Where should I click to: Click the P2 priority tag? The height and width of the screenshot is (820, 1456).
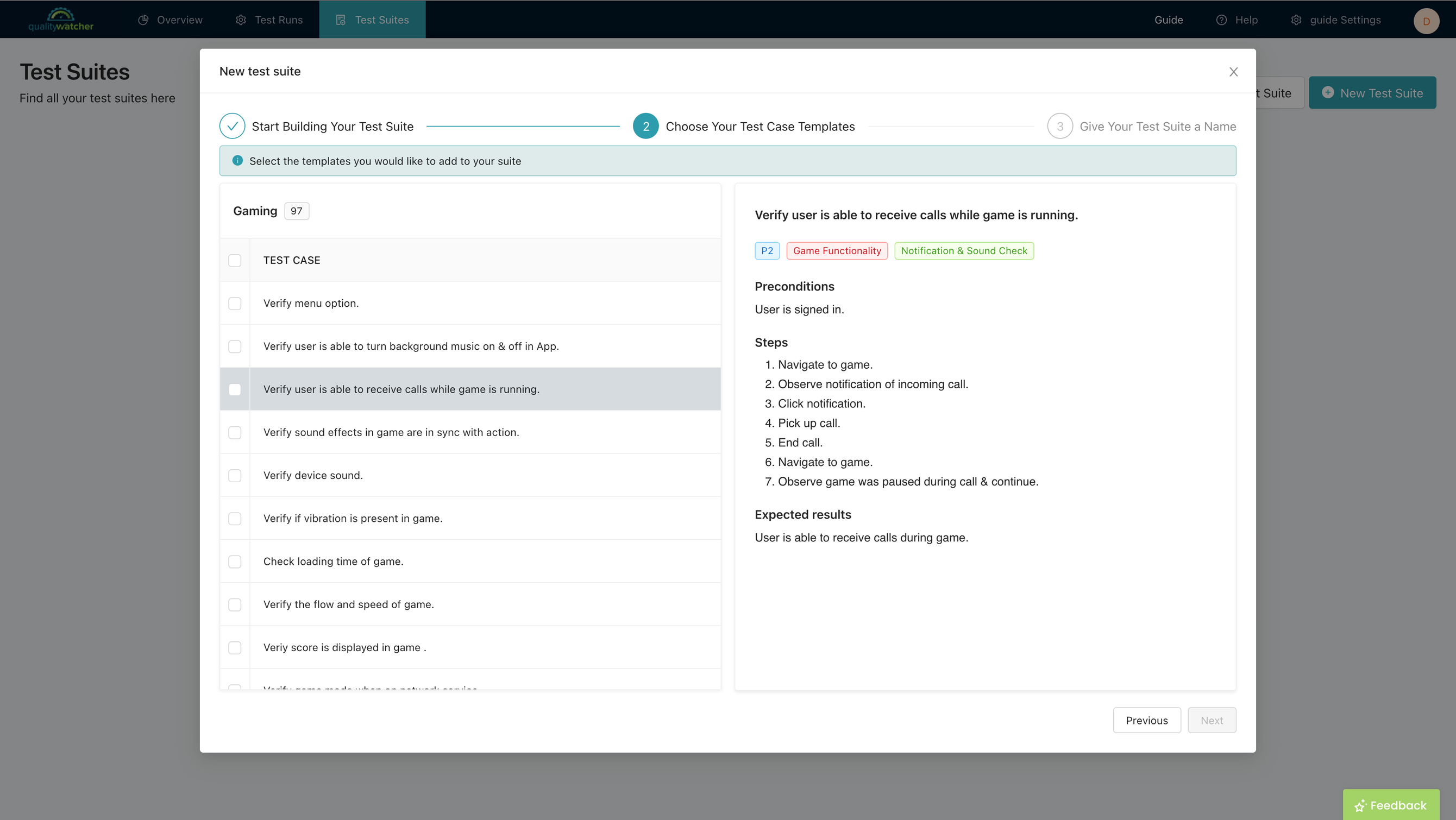(767, 250)
